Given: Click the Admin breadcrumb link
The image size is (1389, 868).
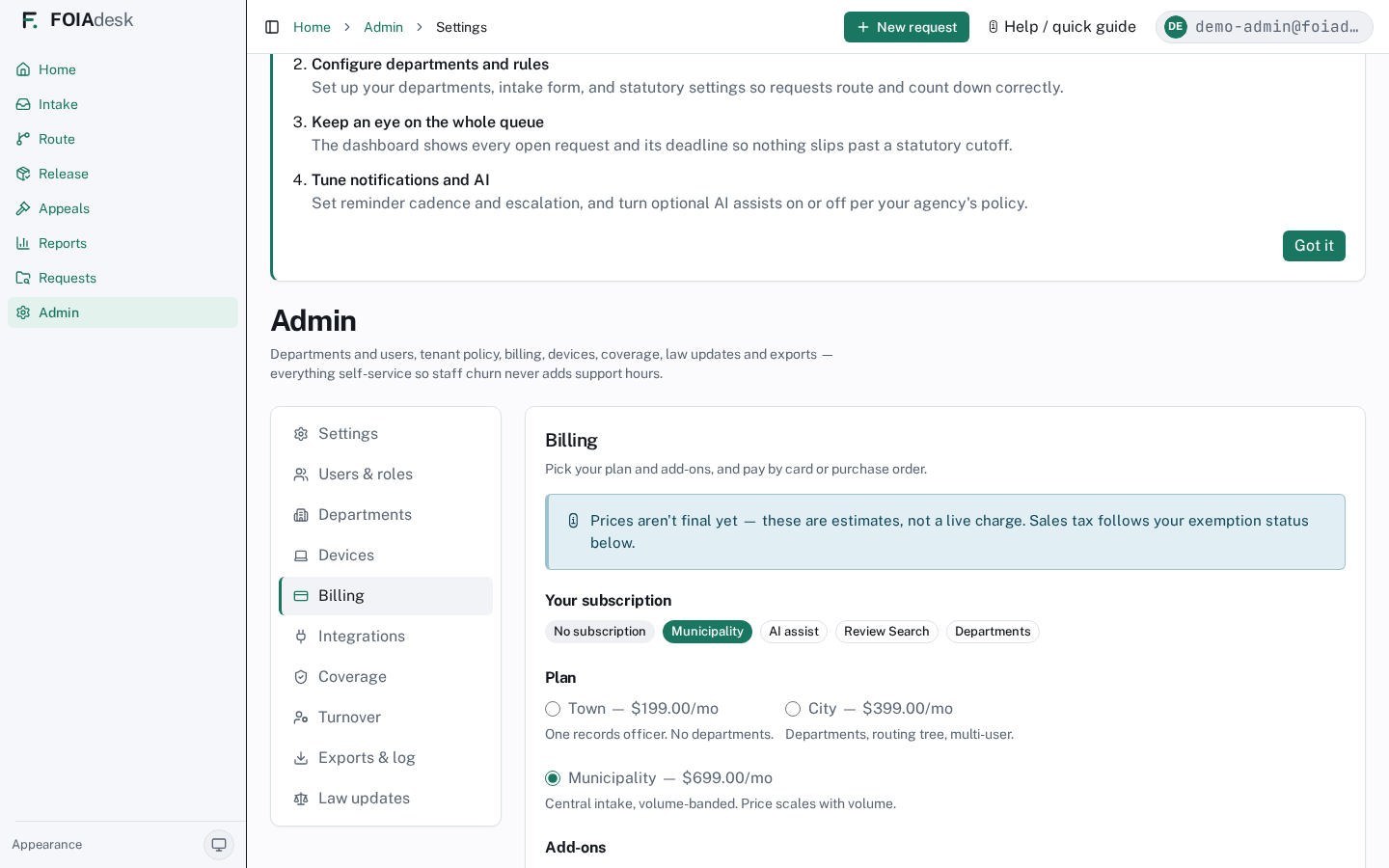Looking at the screenshot, I should [383, 27].
